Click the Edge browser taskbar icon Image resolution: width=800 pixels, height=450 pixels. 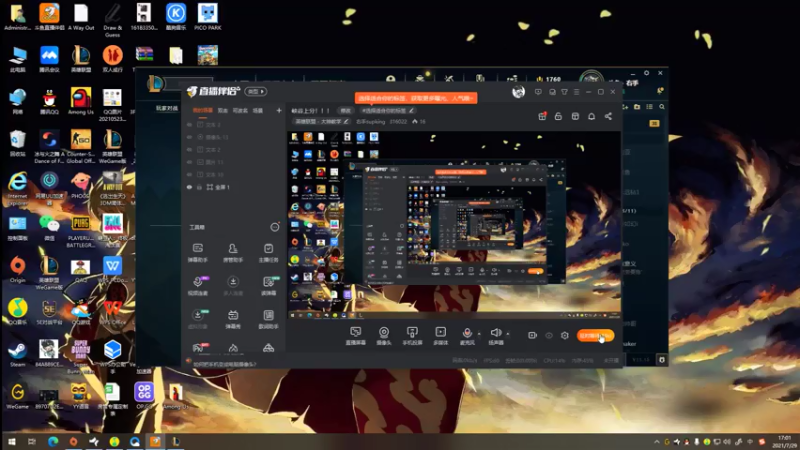click(x=53, y=441)
